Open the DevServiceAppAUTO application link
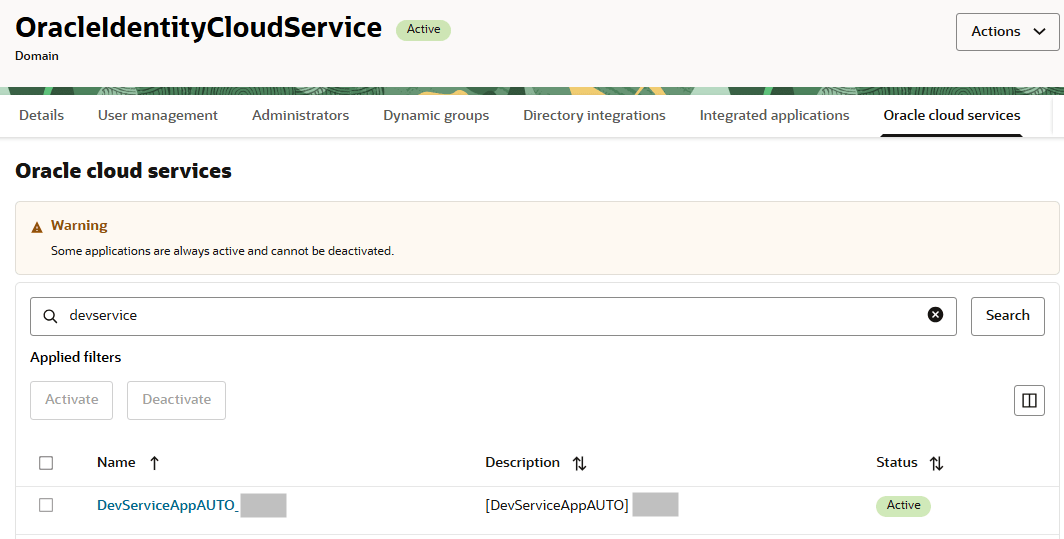The image size is (1064, 539). pos(167,505)
